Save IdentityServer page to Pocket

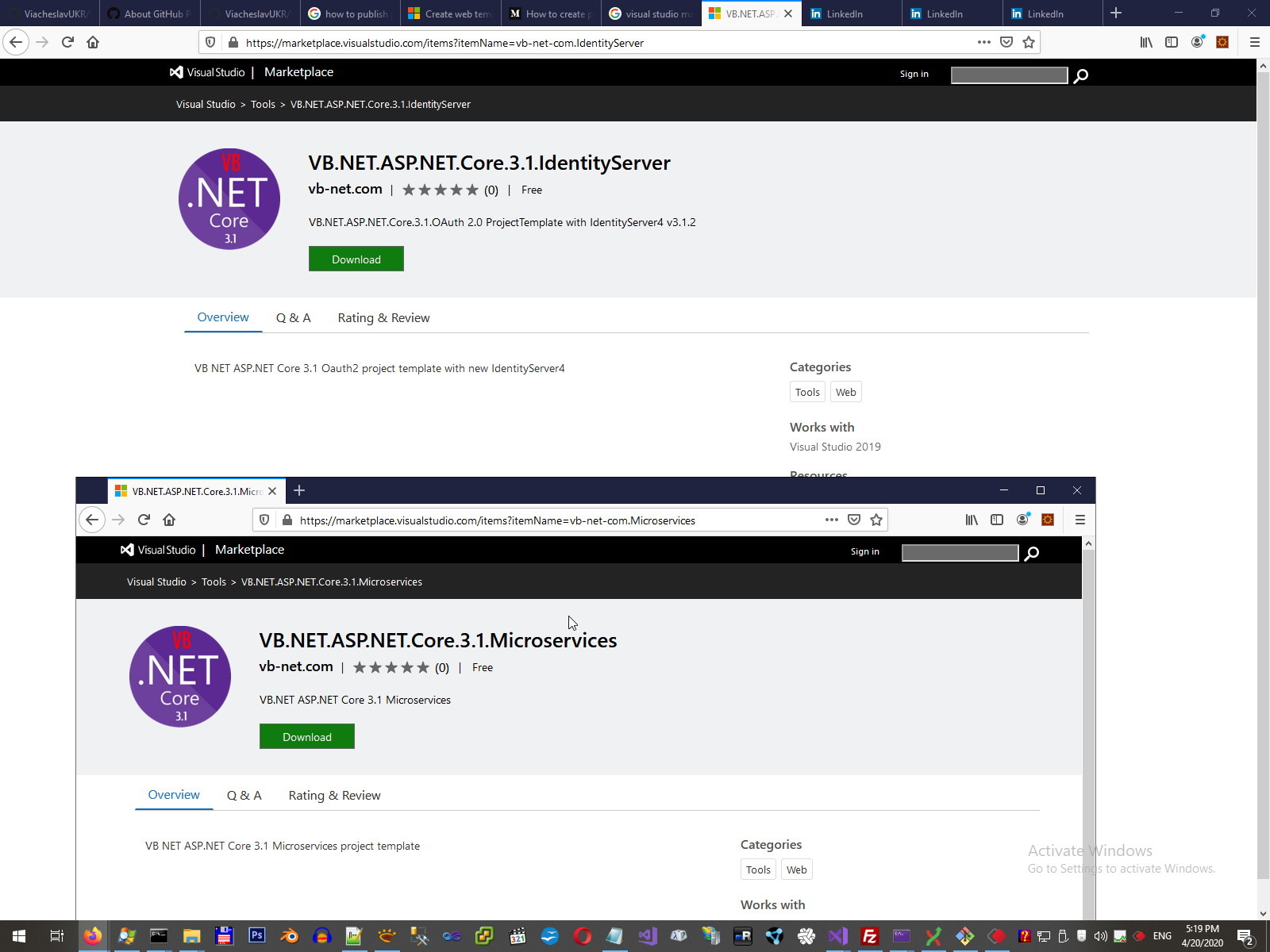(1006, 42)
